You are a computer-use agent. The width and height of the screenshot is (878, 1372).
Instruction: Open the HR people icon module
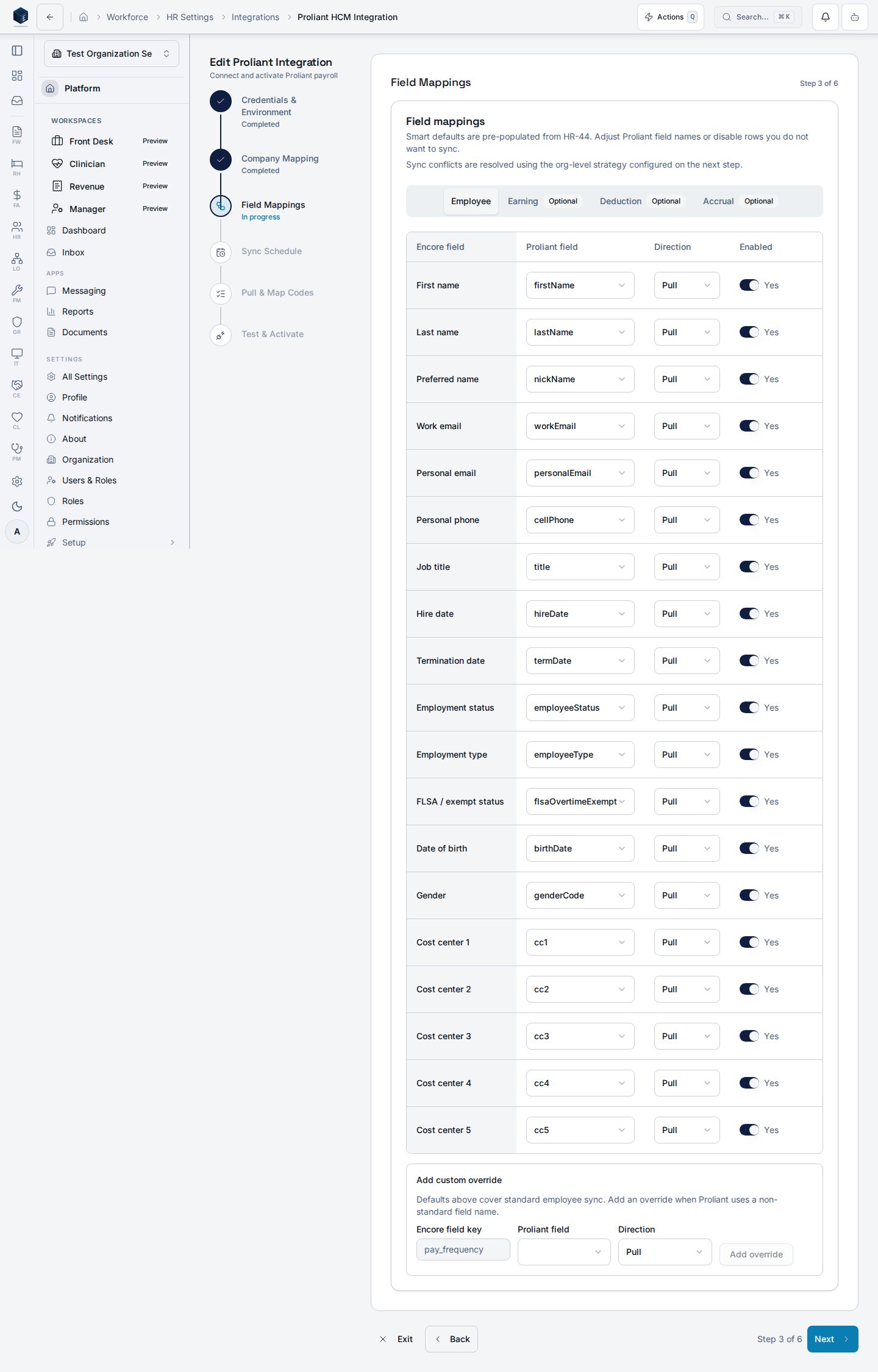pyautogui.click(x=17, y=230)
